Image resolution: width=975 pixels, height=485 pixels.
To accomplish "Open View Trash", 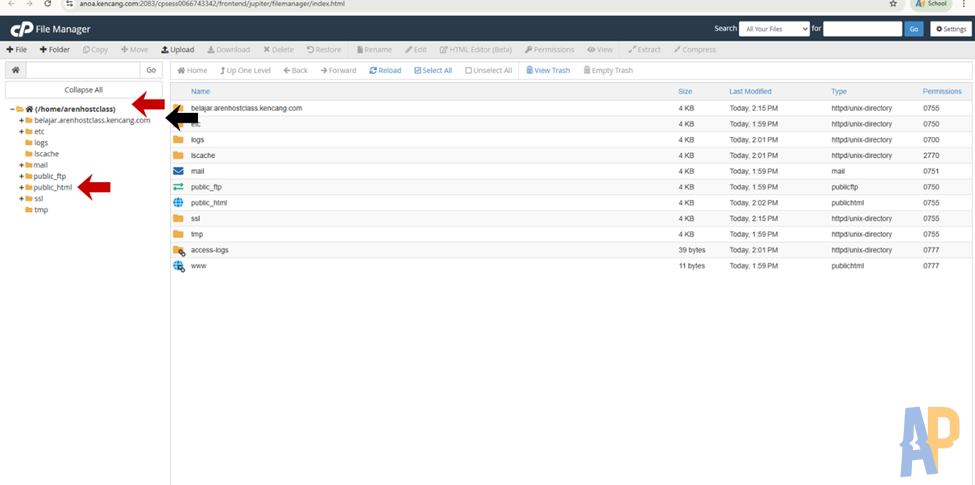I will click(x=548, y=70).
